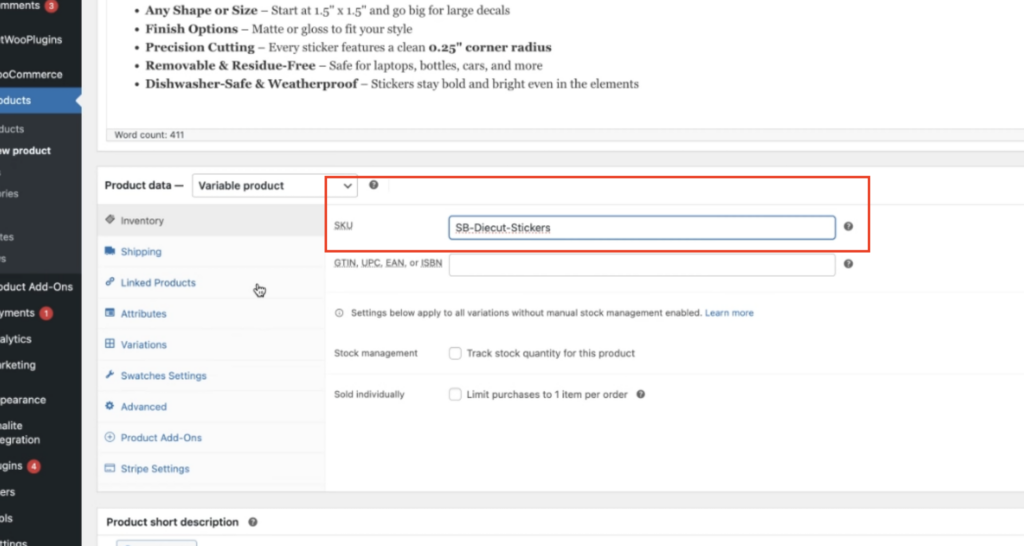Click the Linked Products link icon

click(x=110, y=283)
